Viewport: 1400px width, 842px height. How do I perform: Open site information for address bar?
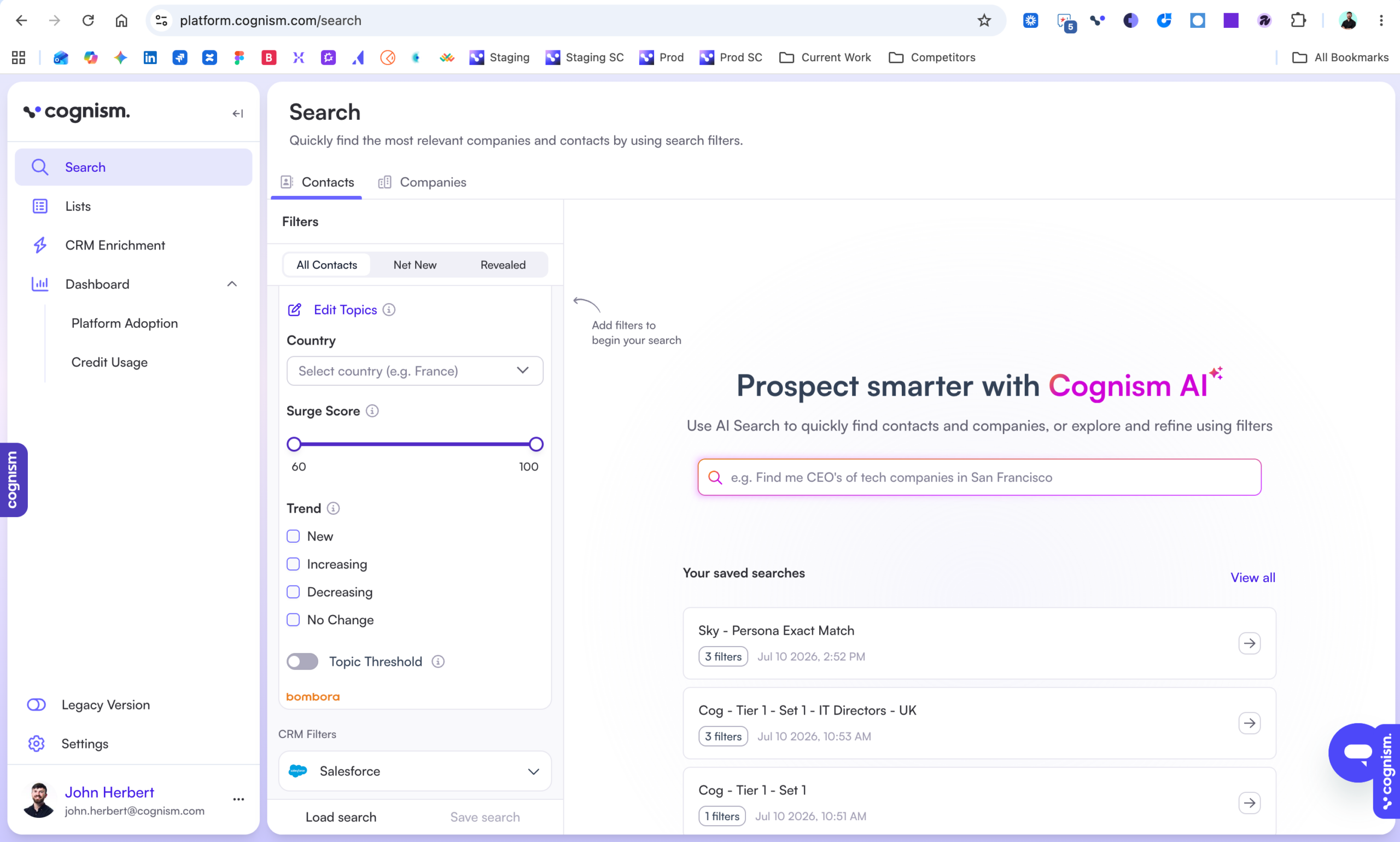[x=162, y=20]
